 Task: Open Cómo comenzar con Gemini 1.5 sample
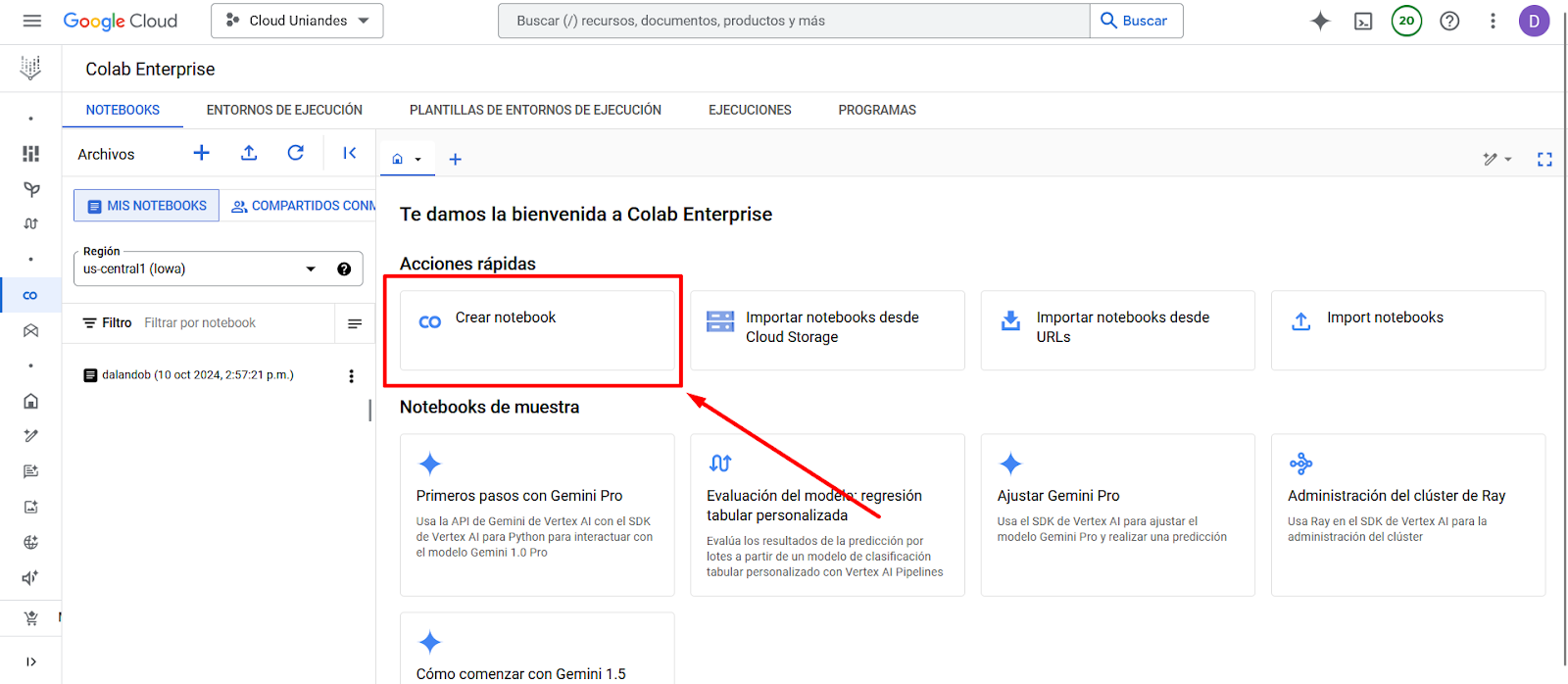[x=537, y=649]
